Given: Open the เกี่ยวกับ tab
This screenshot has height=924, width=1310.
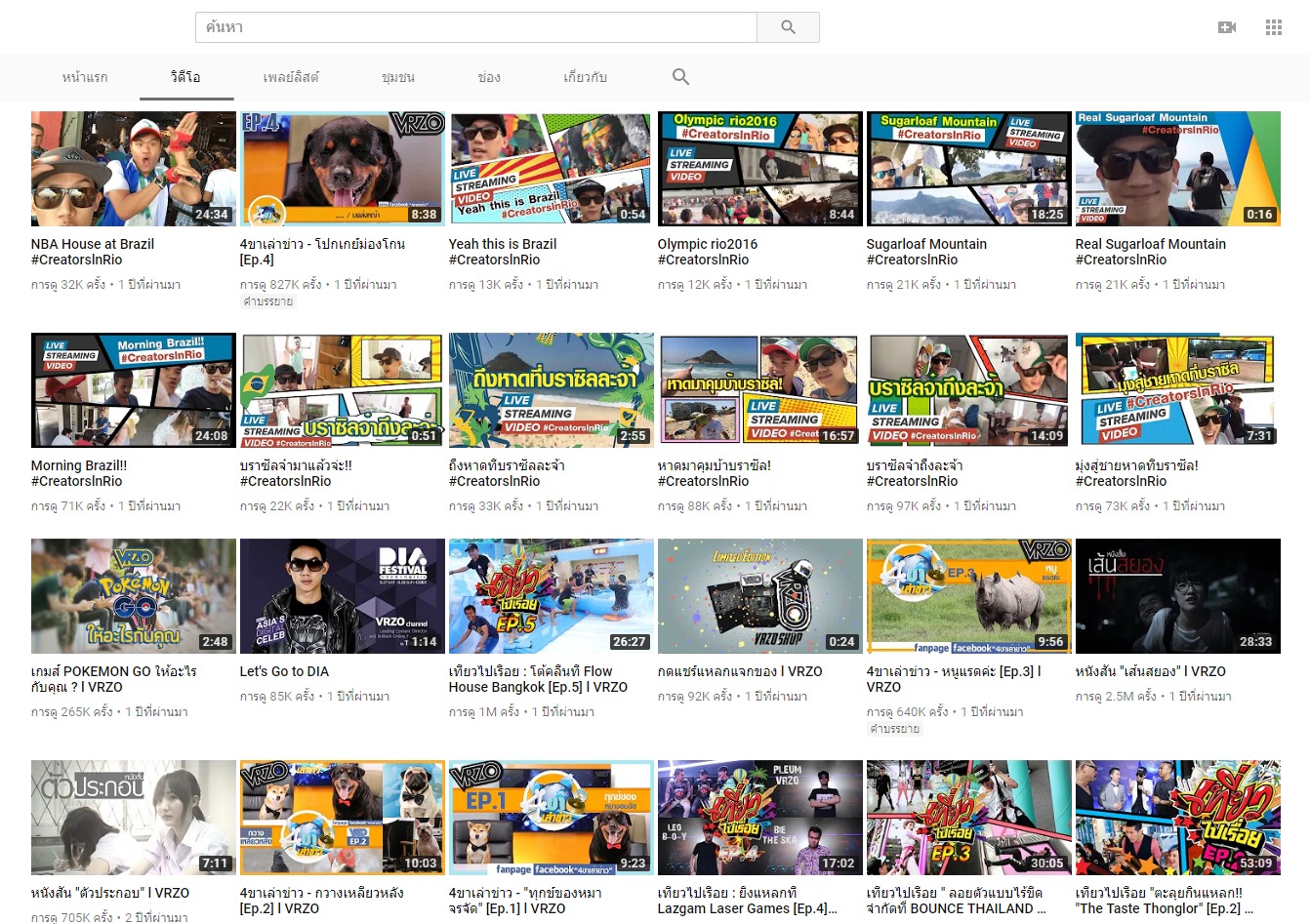Looking at the screenshot, I should click(x=585, y=77).
